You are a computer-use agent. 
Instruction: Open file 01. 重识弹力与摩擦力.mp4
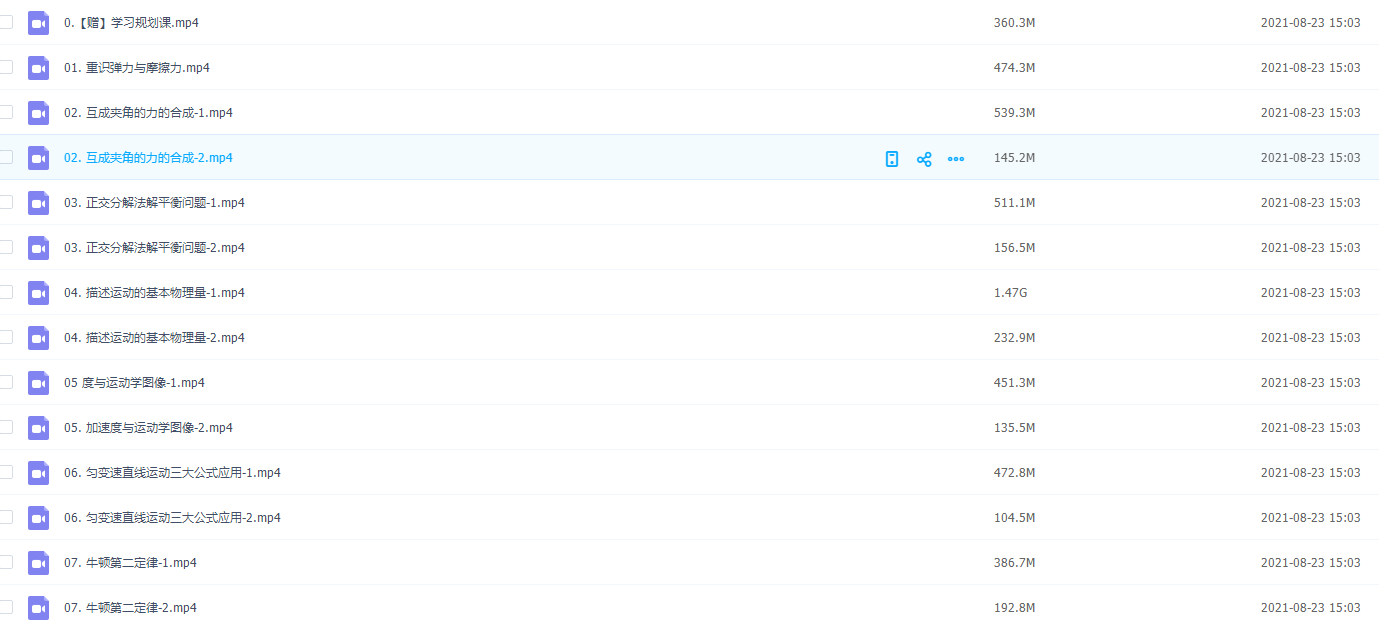coord(137,68)
